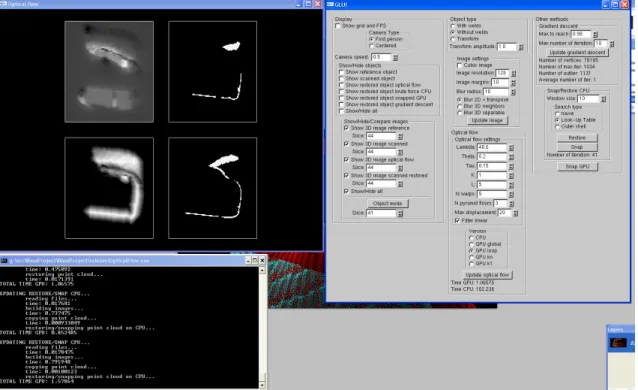Click the Restore button
Screen dimensions: 638x390
tap(577, 138)
